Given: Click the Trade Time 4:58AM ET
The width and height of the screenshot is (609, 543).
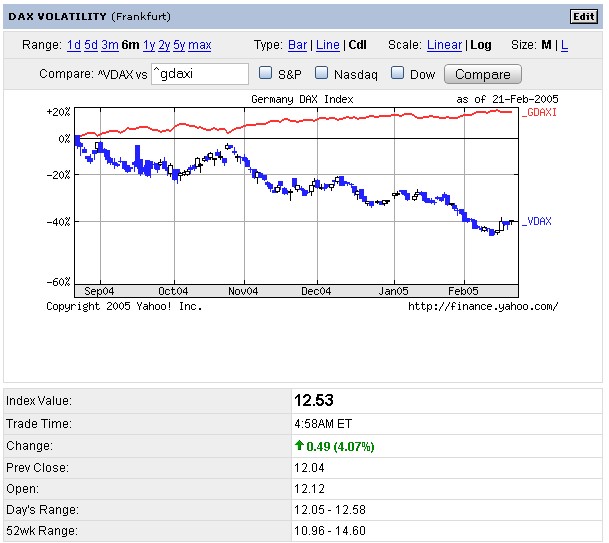Looking at the screenshot, I should [323, 424].
